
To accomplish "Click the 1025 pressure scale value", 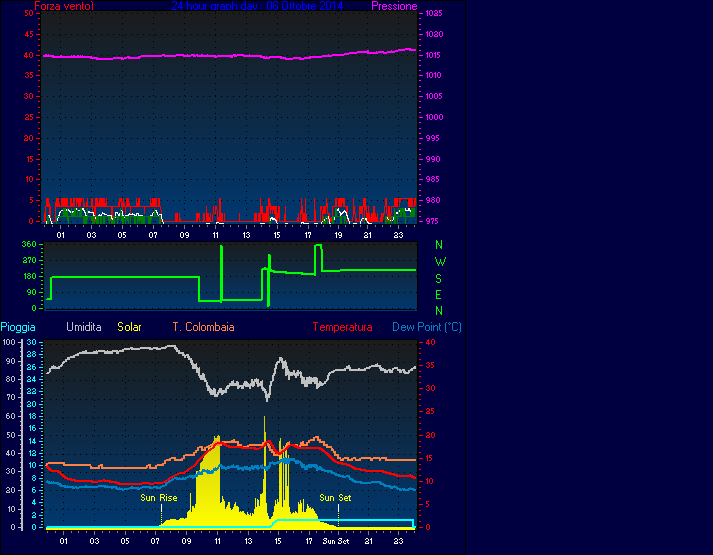I will [434, 13].
